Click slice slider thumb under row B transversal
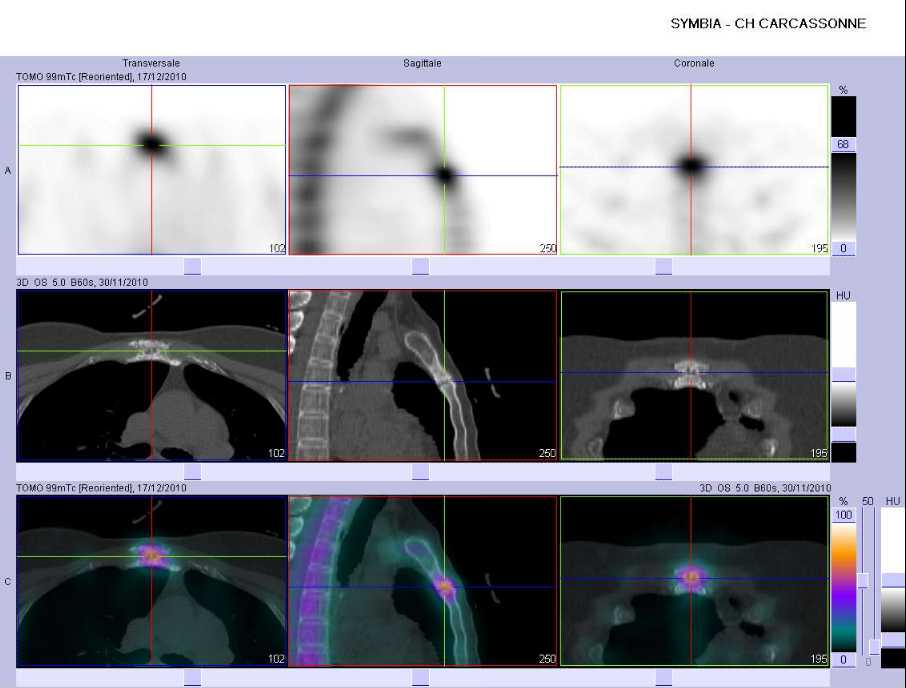This screenshot has width=906, height=688. [x=192, y=472]
